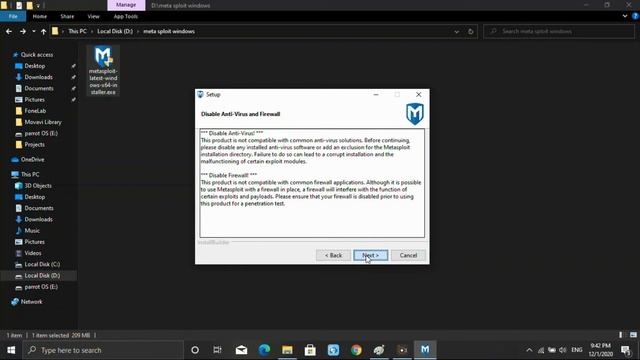The height and width of the screenshot is (360, 640).
Task: Switch to Metasploit setup taskbar icon
Action: [x=425, y=350]
